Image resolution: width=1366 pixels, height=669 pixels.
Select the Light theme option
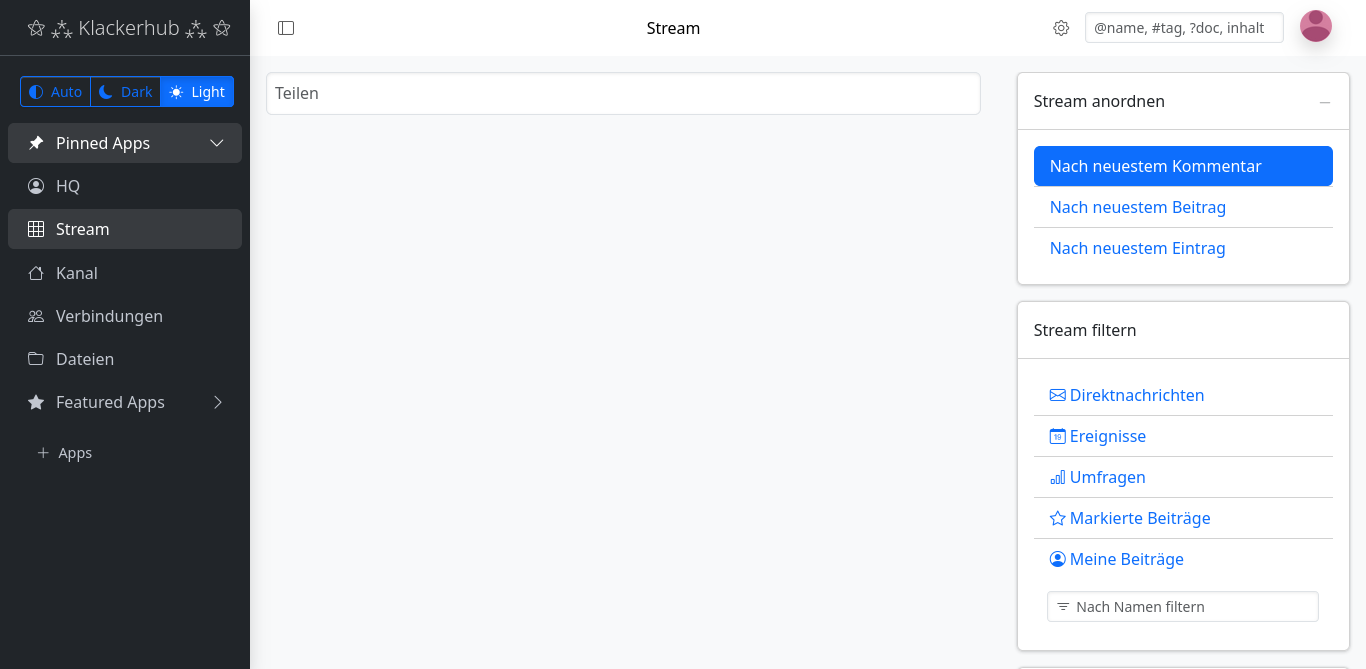pyautogui.click(x=197, y=92)
